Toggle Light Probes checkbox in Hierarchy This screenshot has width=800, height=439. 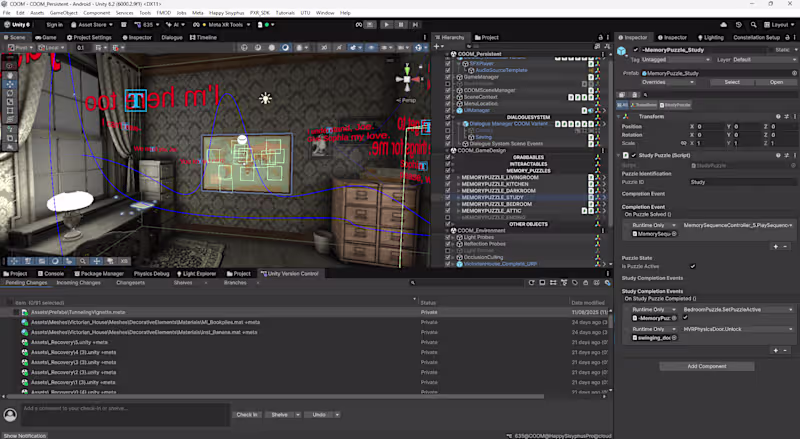point(448,237)
